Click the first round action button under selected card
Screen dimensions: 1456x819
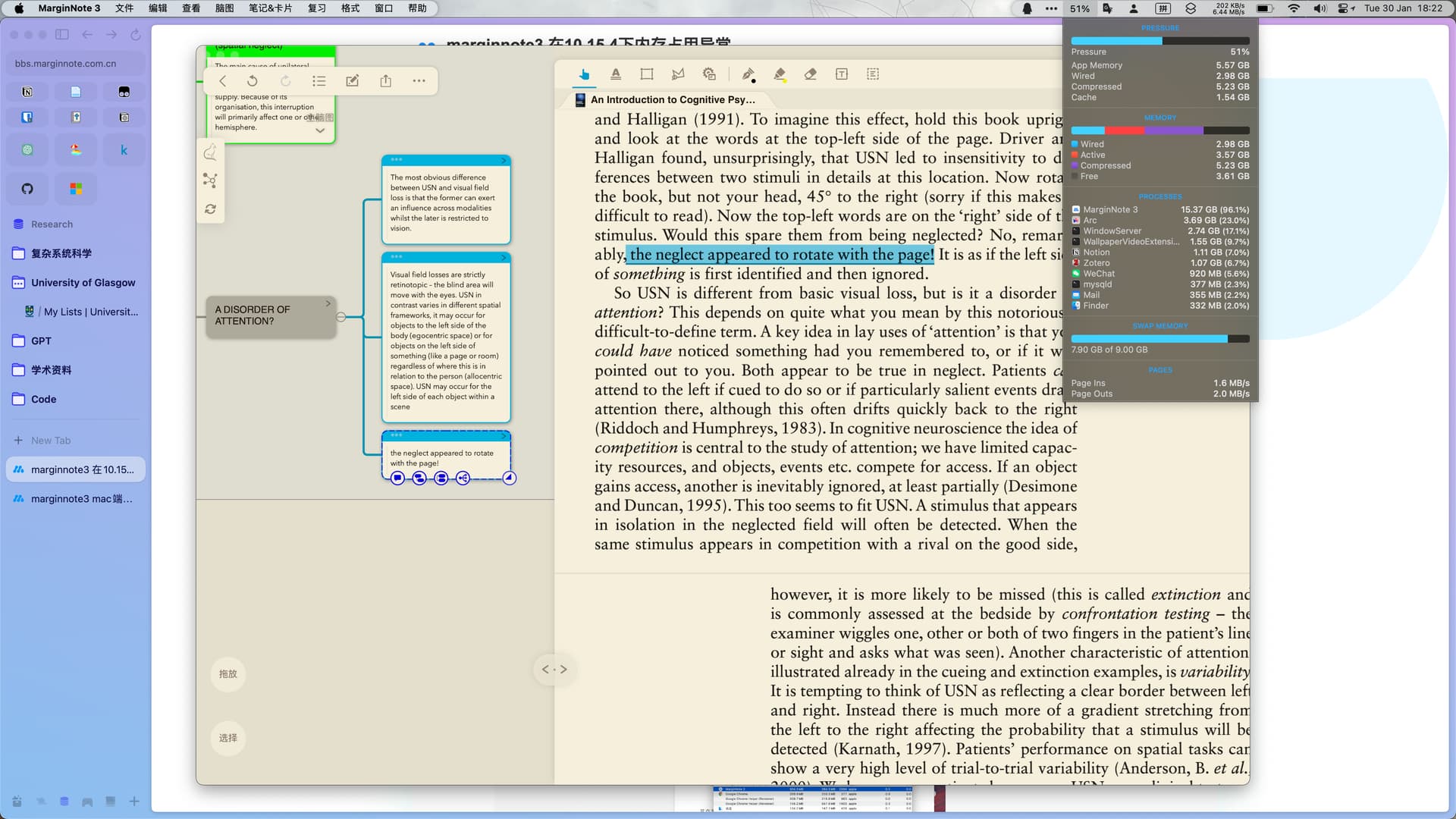click(397, 479)
